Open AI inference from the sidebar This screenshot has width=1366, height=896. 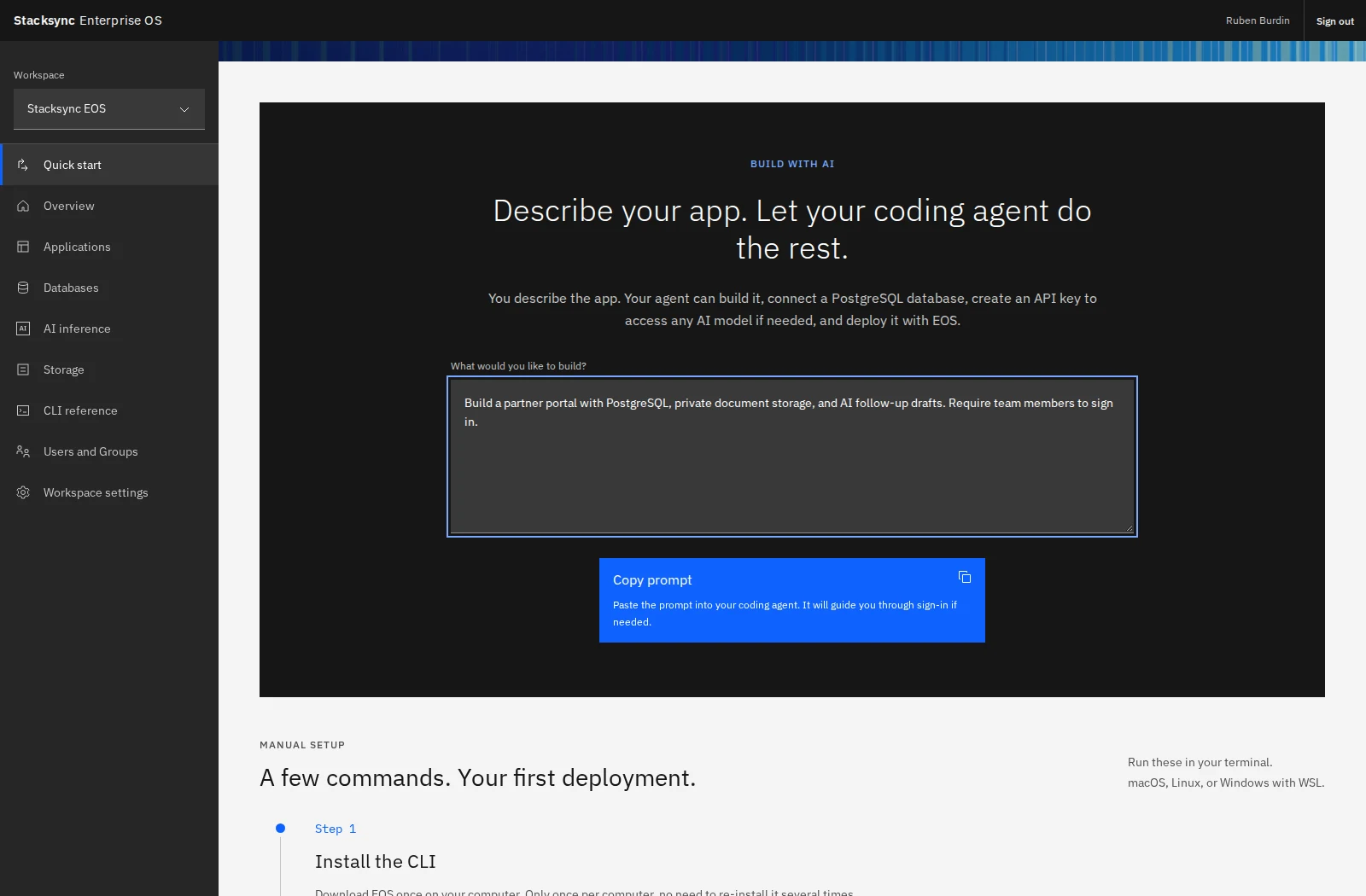point(109,329)
